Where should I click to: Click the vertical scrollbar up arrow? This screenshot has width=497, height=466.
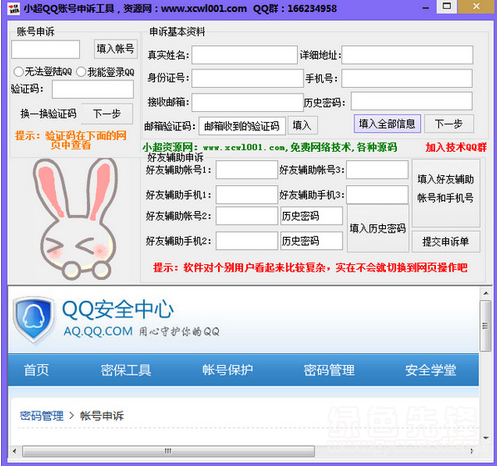coord(486,293)
